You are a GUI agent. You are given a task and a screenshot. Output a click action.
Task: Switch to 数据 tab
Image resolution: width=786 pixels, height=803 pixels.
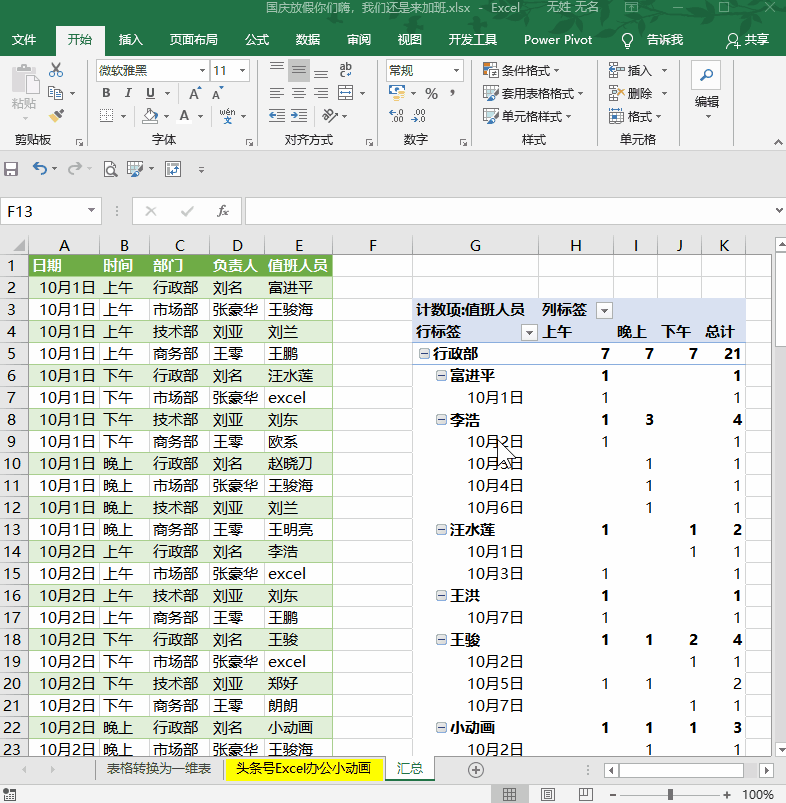(308, 40)
